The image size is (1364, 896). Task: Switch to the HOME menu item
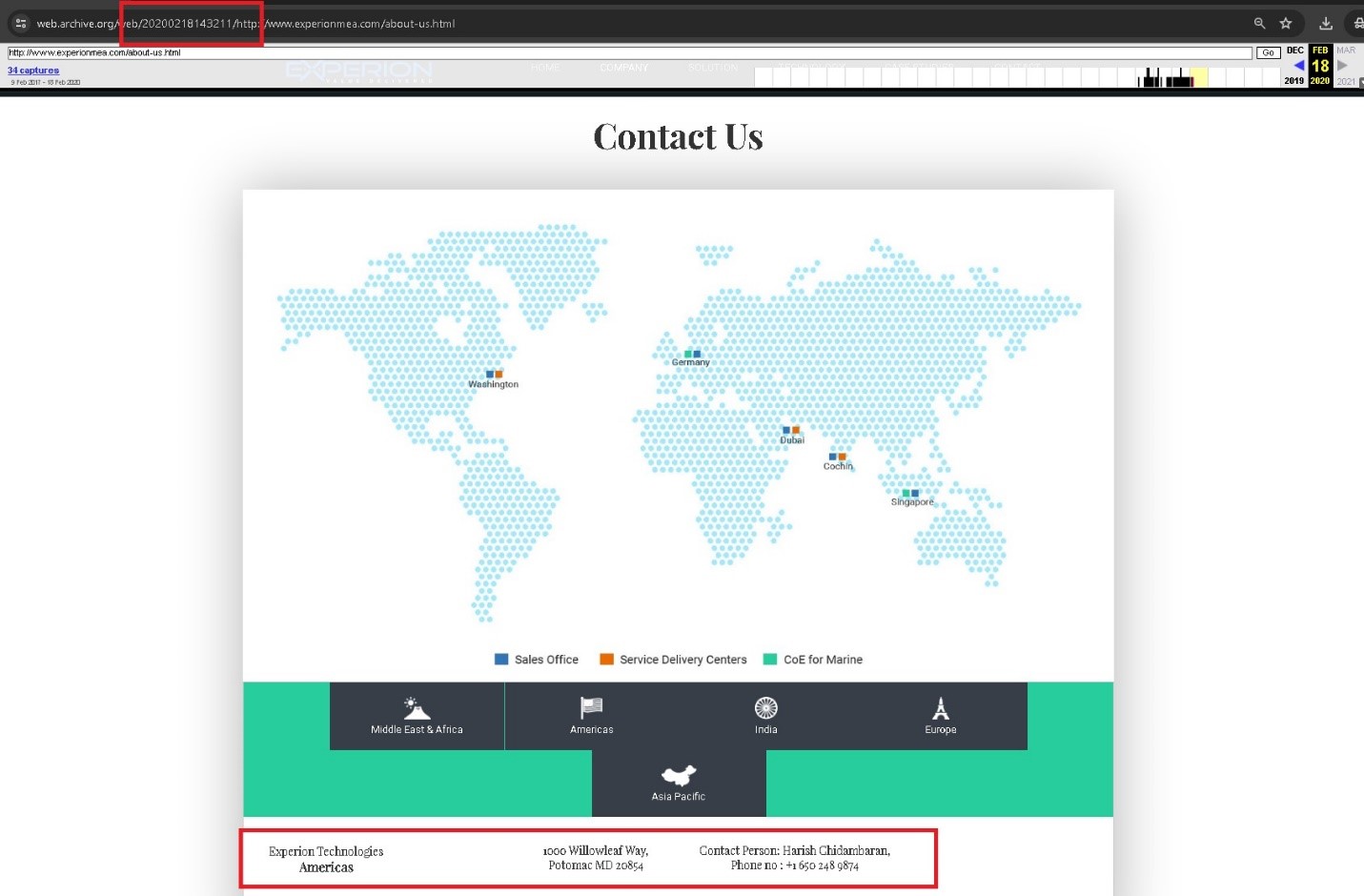point(545,67)
